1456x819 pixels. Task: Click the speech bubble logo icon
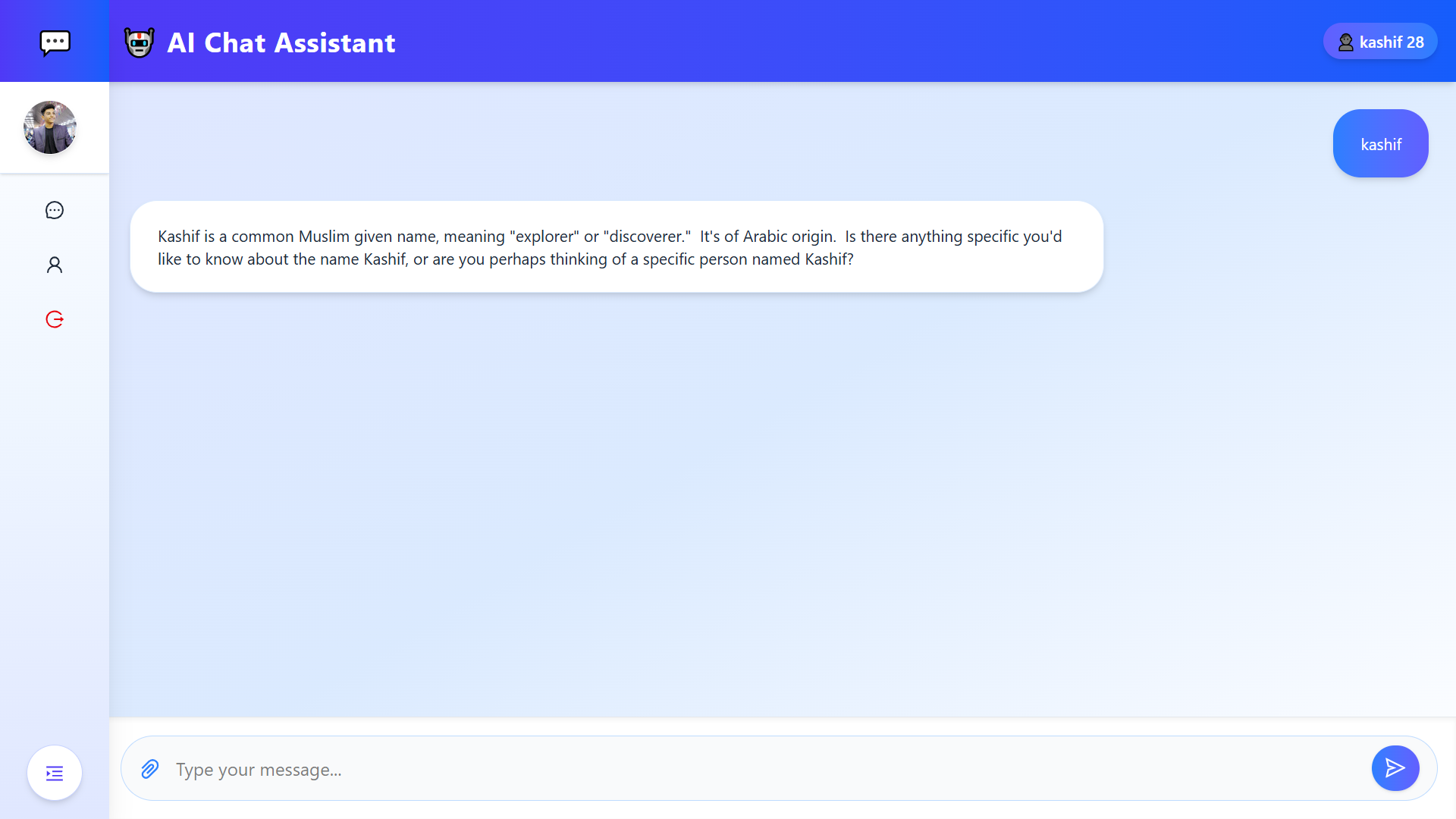click(x=55, y=42)
